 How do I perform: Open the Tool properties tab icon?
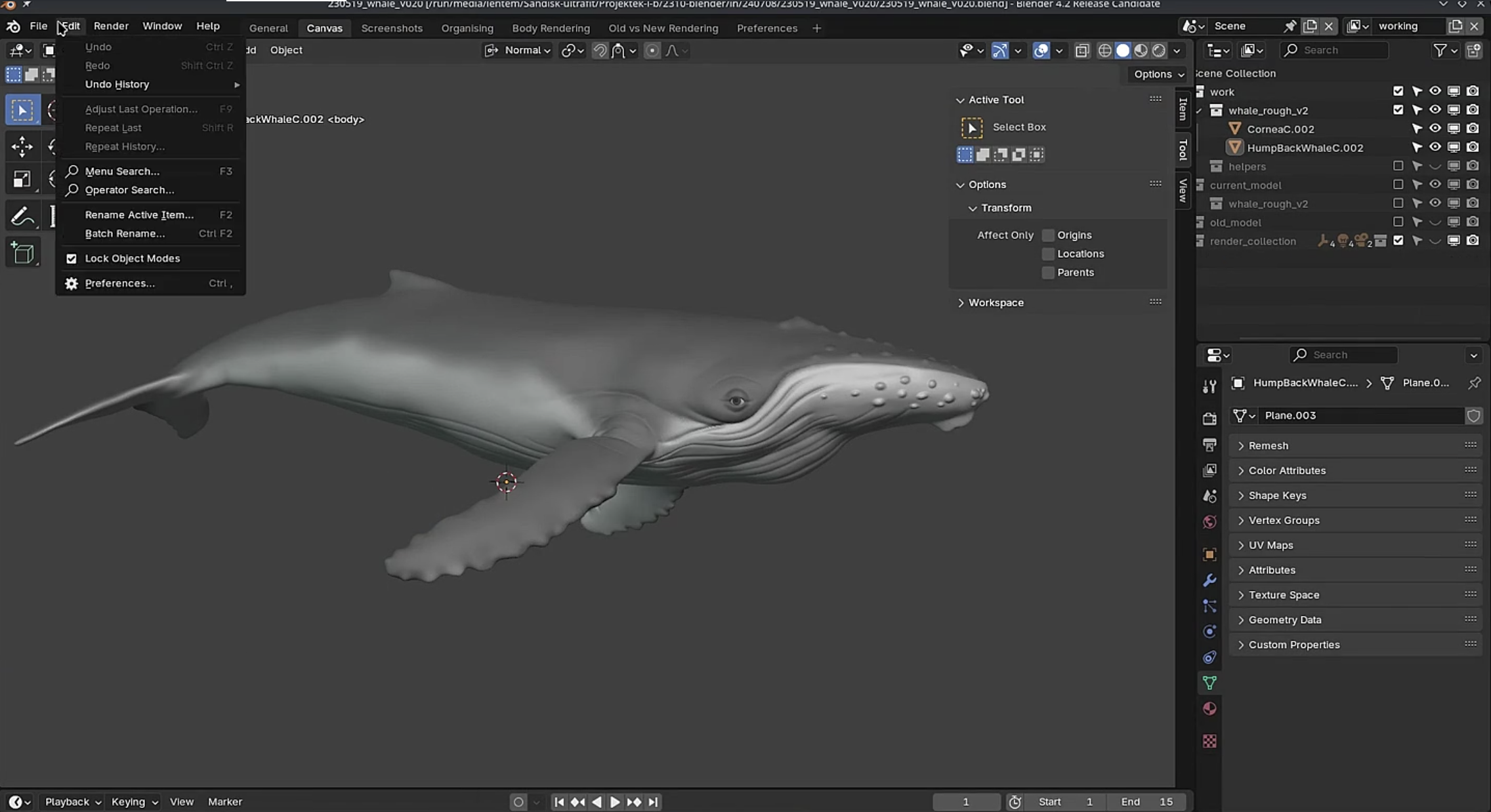[1209, 386]
